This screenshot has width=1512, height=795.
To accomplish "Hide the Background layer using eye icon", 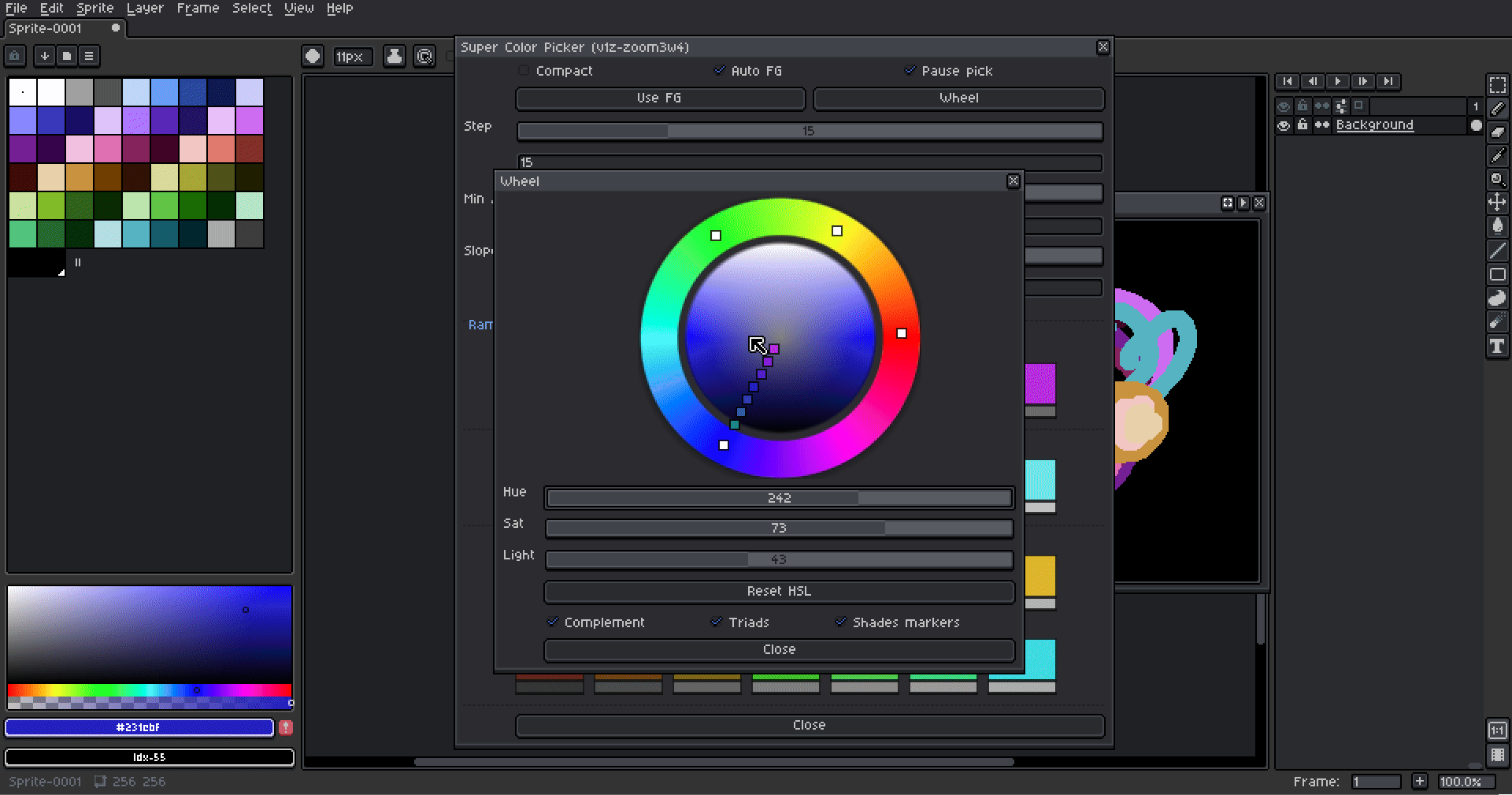I will (1284, 125).
